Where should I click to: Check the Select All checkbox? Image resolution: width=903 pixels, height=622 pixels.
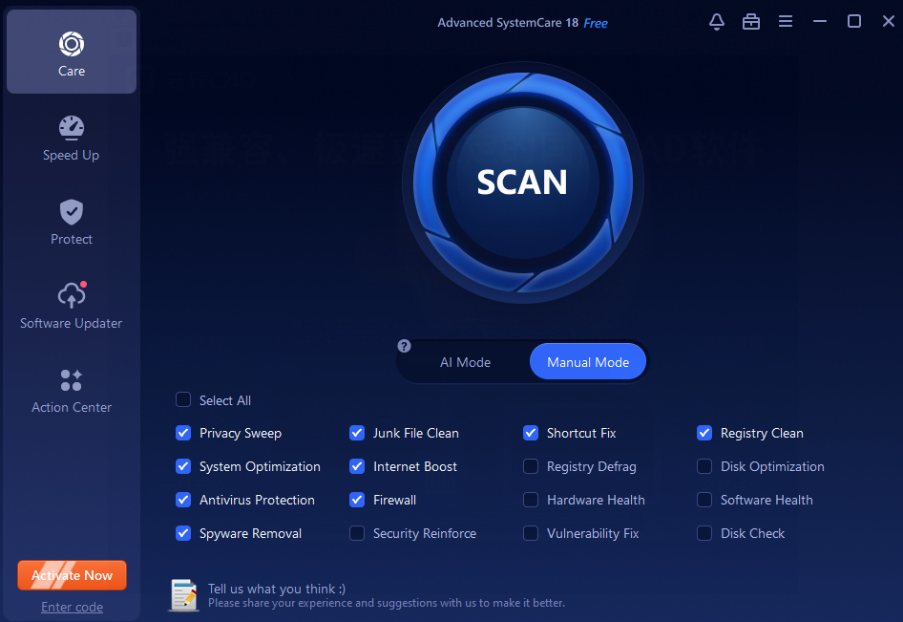coord(183,400)
